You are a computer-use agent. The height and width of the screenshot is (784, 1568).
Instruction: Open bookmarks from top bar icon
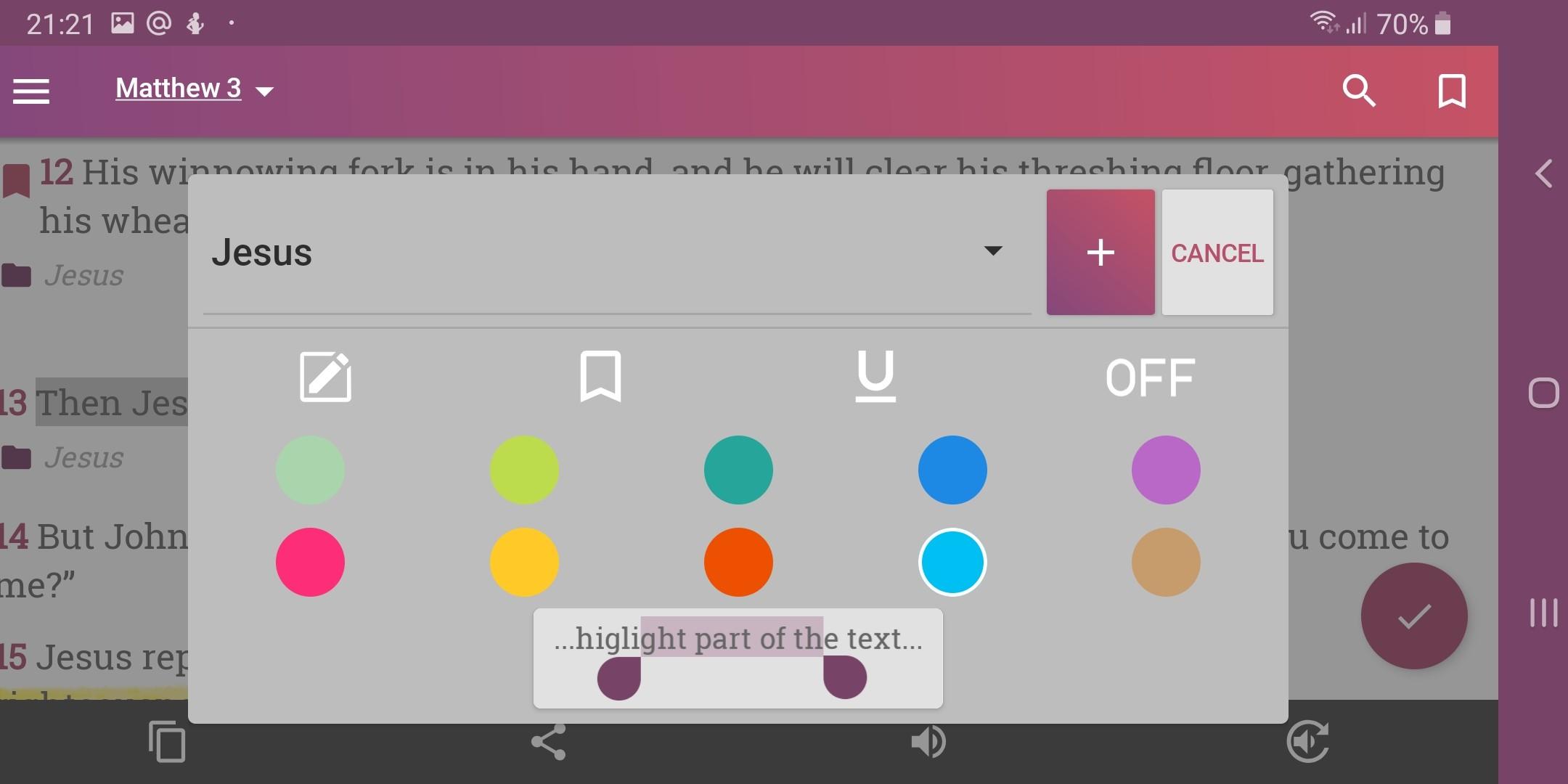click(1451, 91)
